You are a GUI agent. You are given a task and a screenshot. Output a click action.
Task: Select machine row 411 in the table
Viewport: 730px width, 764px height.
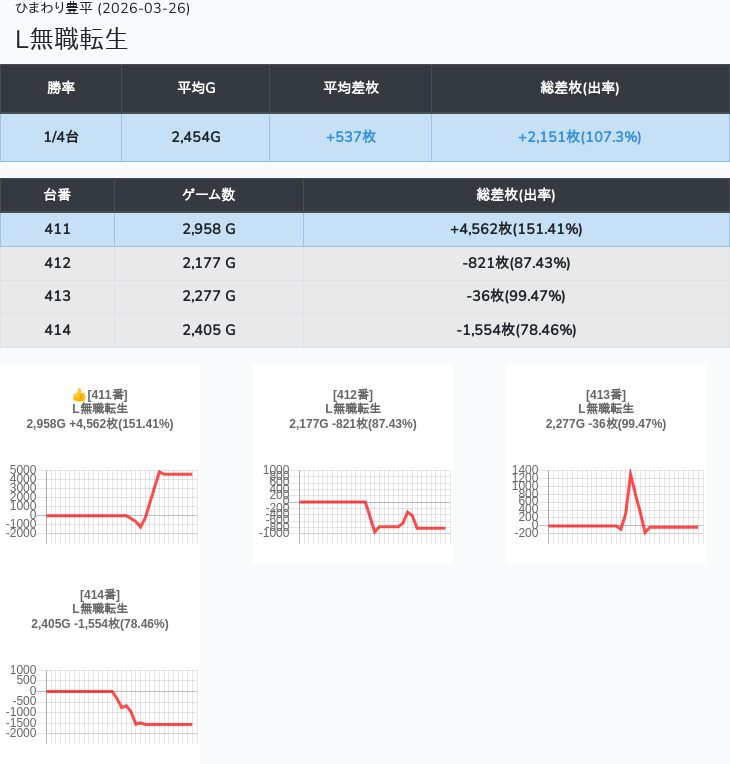(57, 229)
